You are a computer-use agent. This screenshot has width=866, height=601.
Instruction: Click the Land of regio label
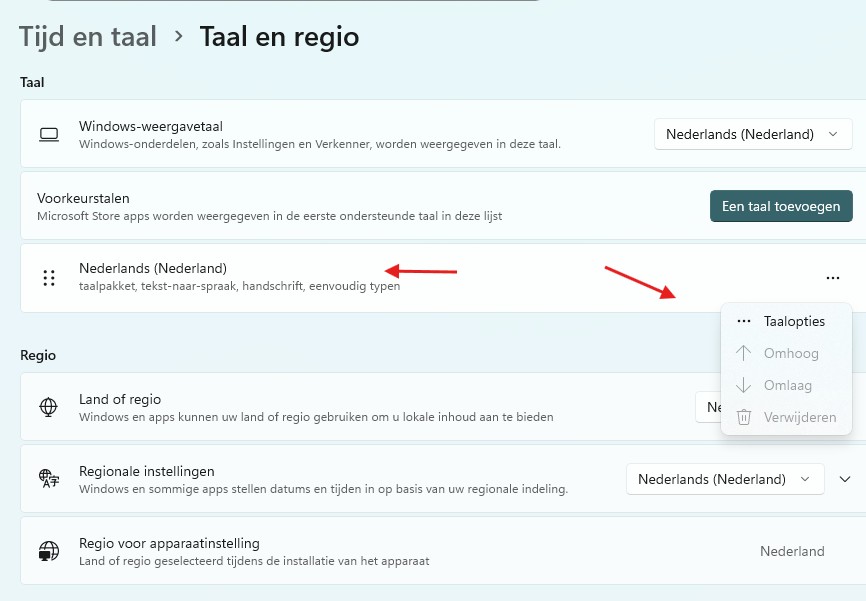pyautogui.click(x=120, y=399)
